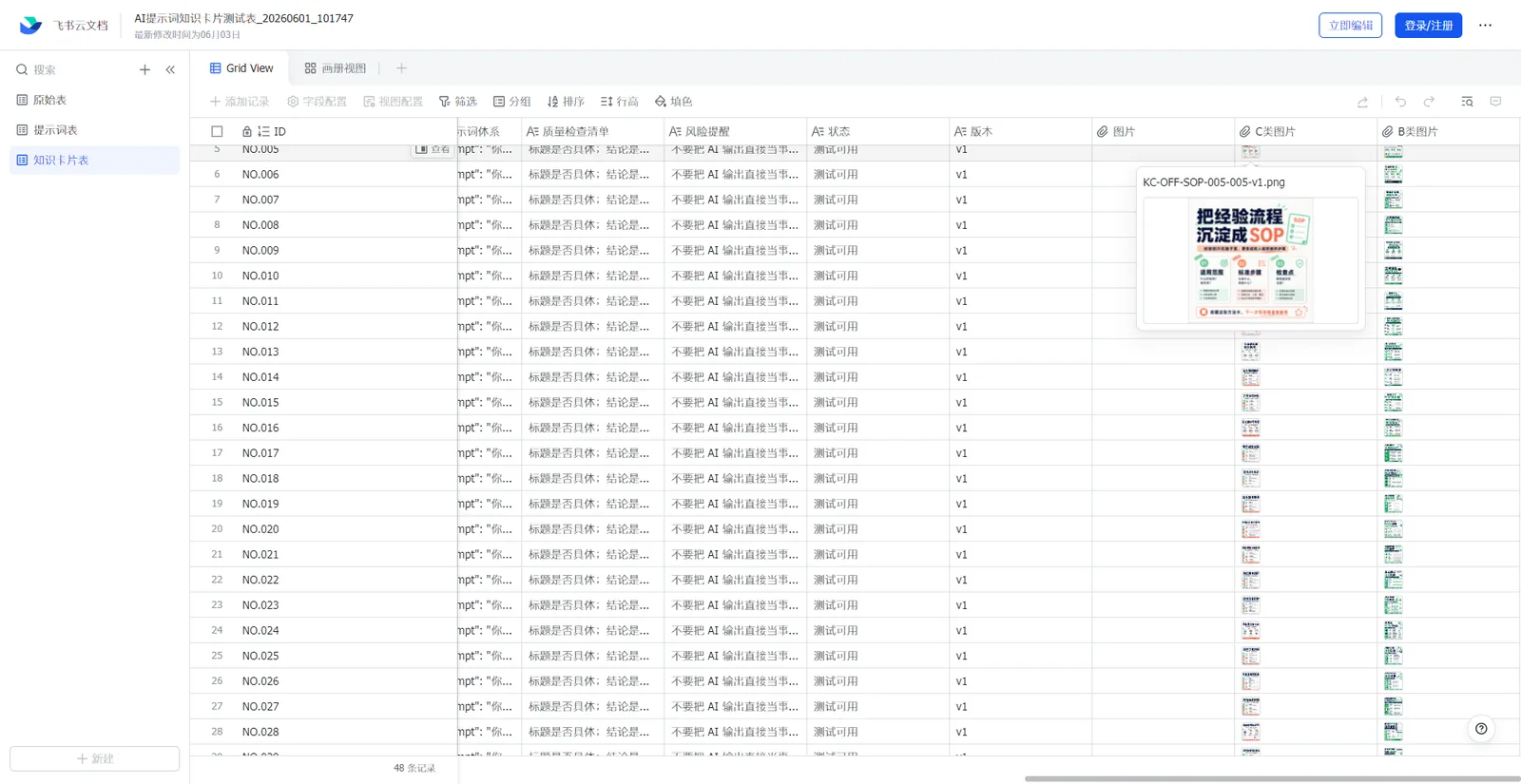Open the SOP image preview thumbnail
This screenshot has height=784, width=1521.
pos(1251,260)
